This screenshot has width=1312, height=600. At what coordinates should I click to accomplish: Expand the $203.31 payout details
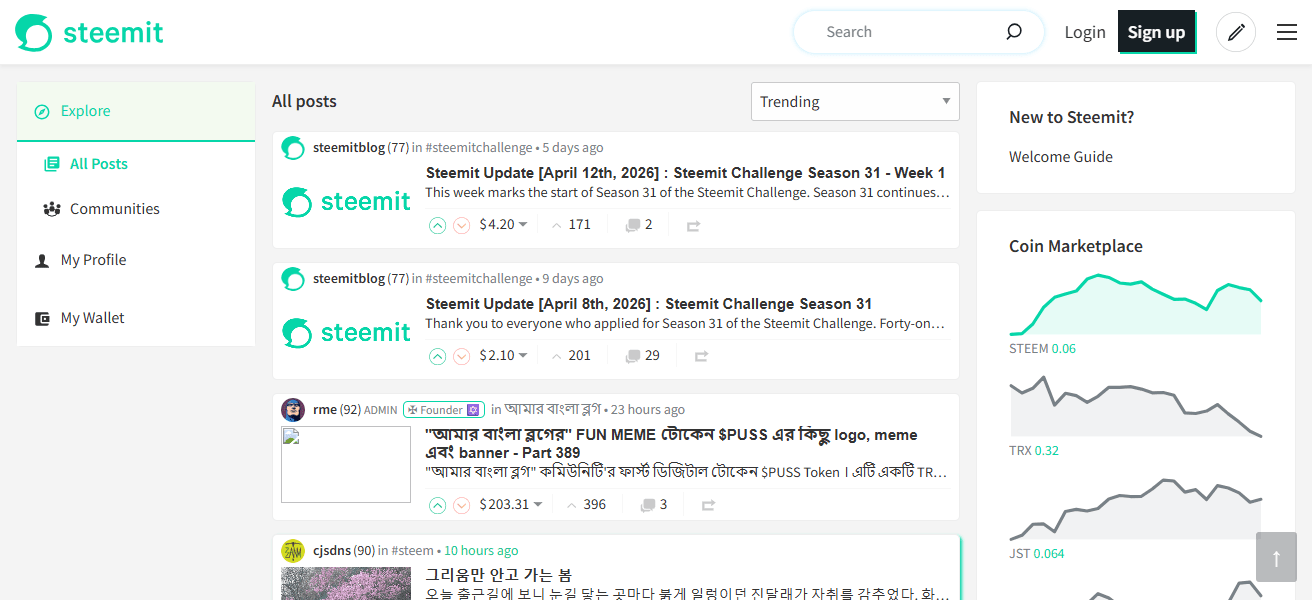coord(511,505)
